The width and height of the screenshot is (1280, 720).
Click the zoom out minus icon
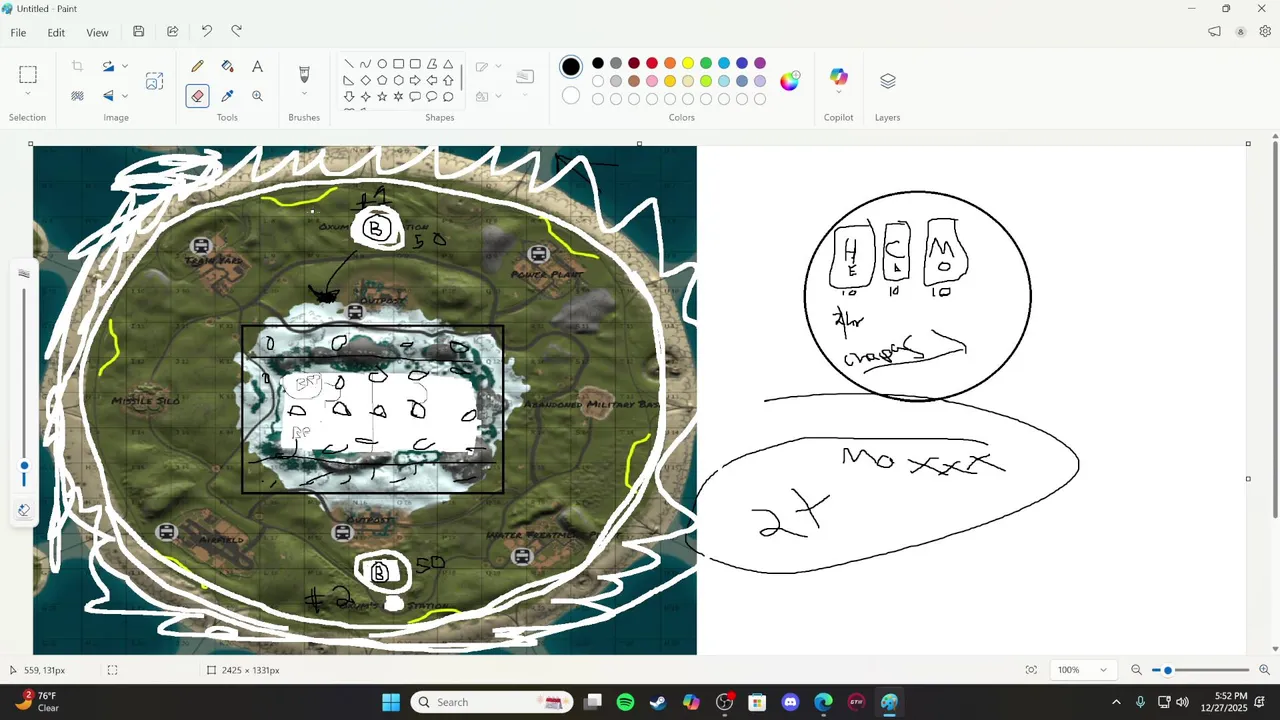(x=1136, y=670)
